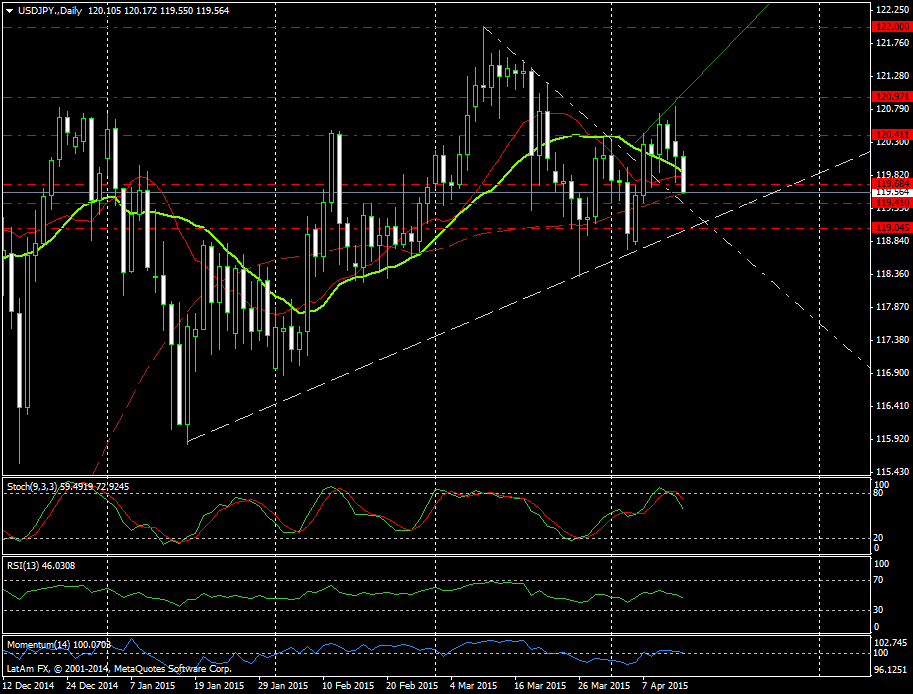Click the RSI(13) indicator label
The width and height of the screenshot is (913, 694).
coord(25,566)
